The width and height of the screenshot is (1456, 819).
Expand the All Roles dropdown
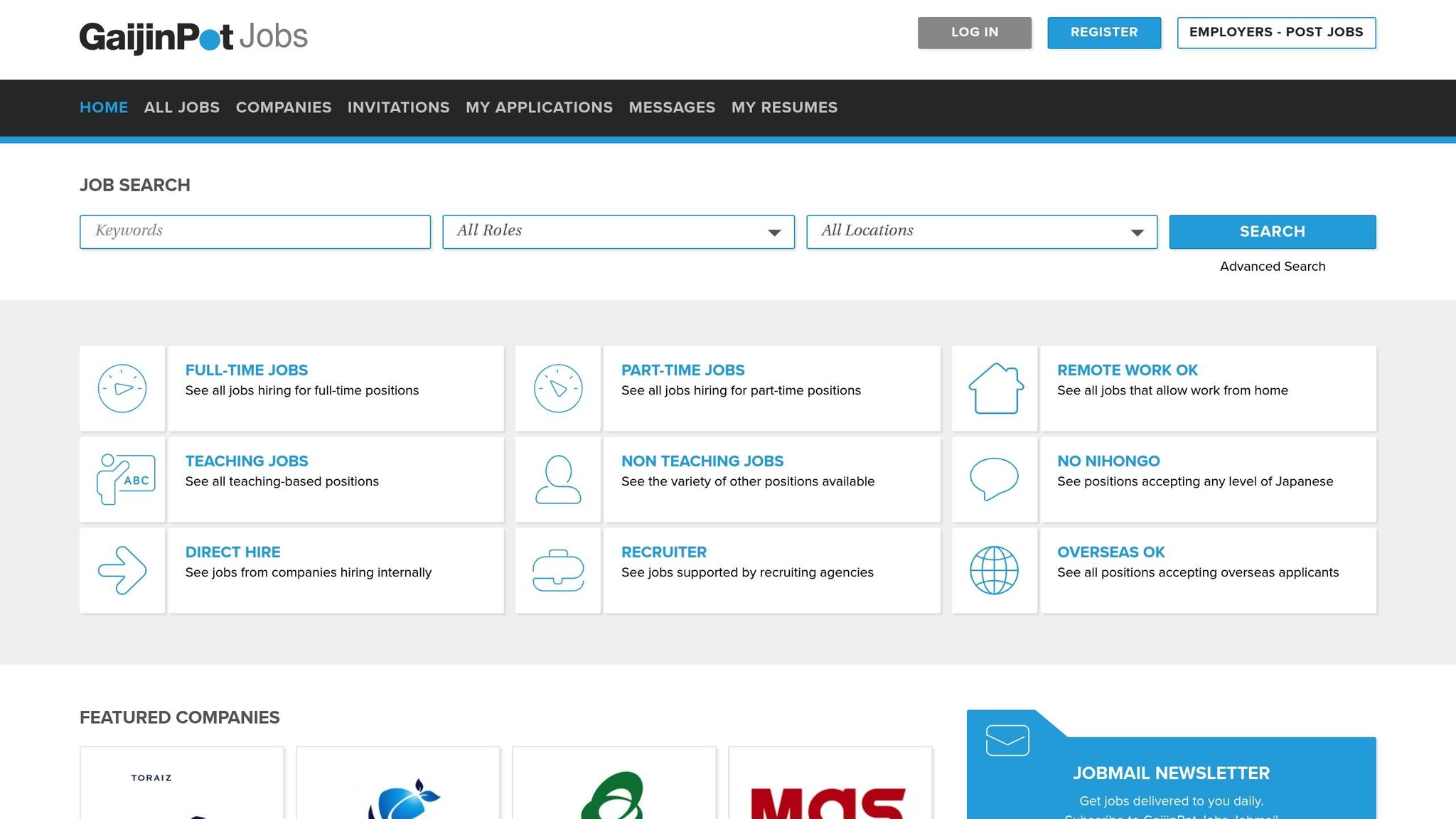[x=618, y=232]
